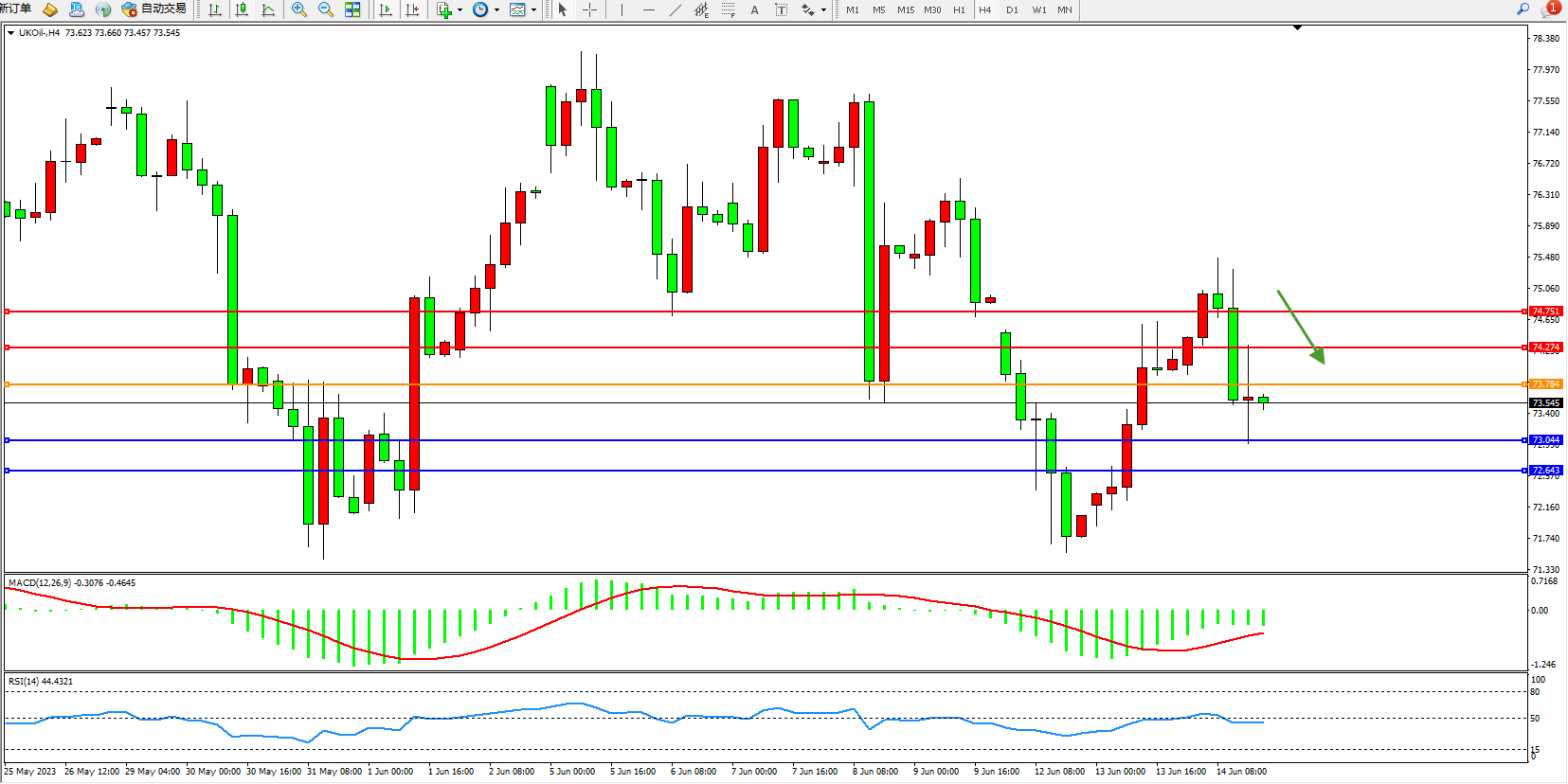Open the chart templates dropdown arrow
The width and height of the screenshot is (1568, 784).
(533, 10)
